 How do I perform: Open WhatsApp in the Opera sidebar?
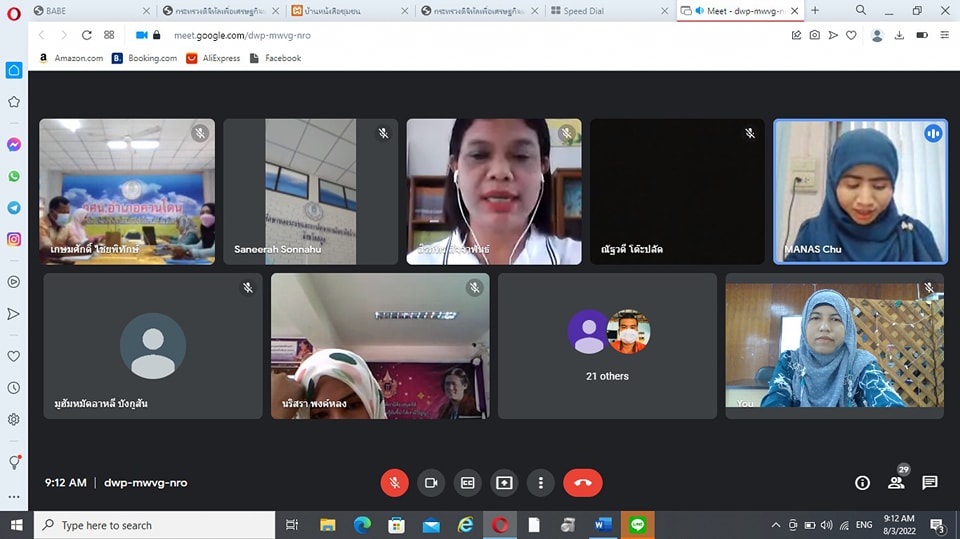[14, 176]
